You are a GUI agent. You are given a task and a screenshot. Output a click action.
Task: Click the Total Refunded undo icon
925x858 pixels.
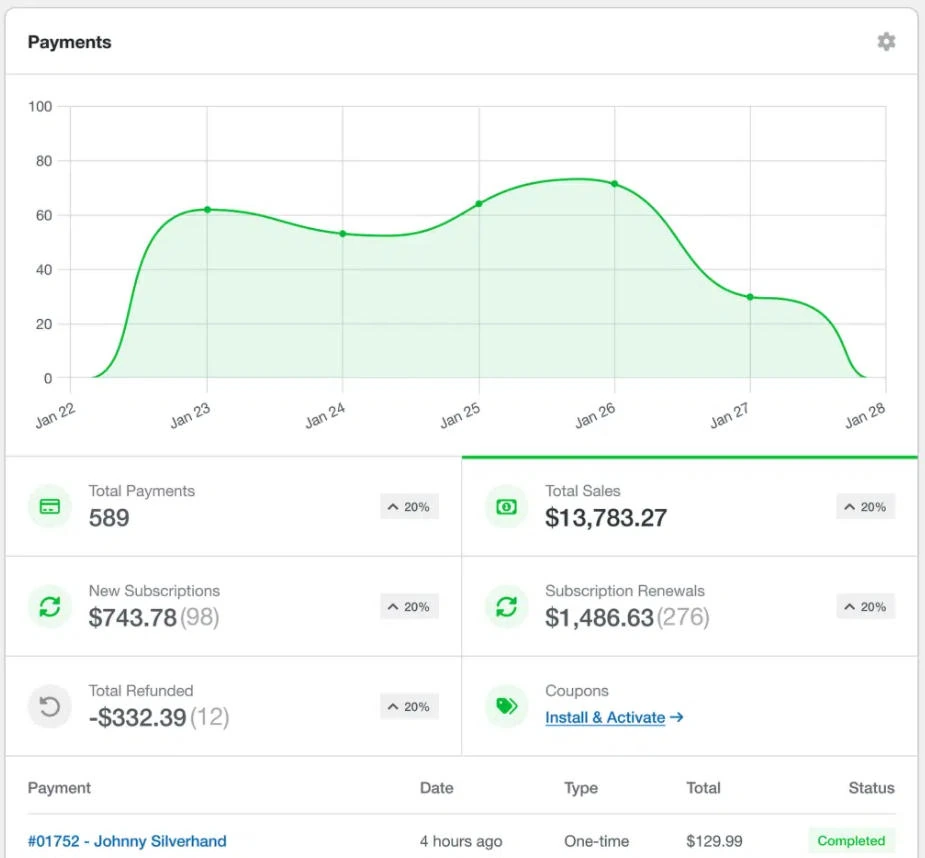coord(50,706)
